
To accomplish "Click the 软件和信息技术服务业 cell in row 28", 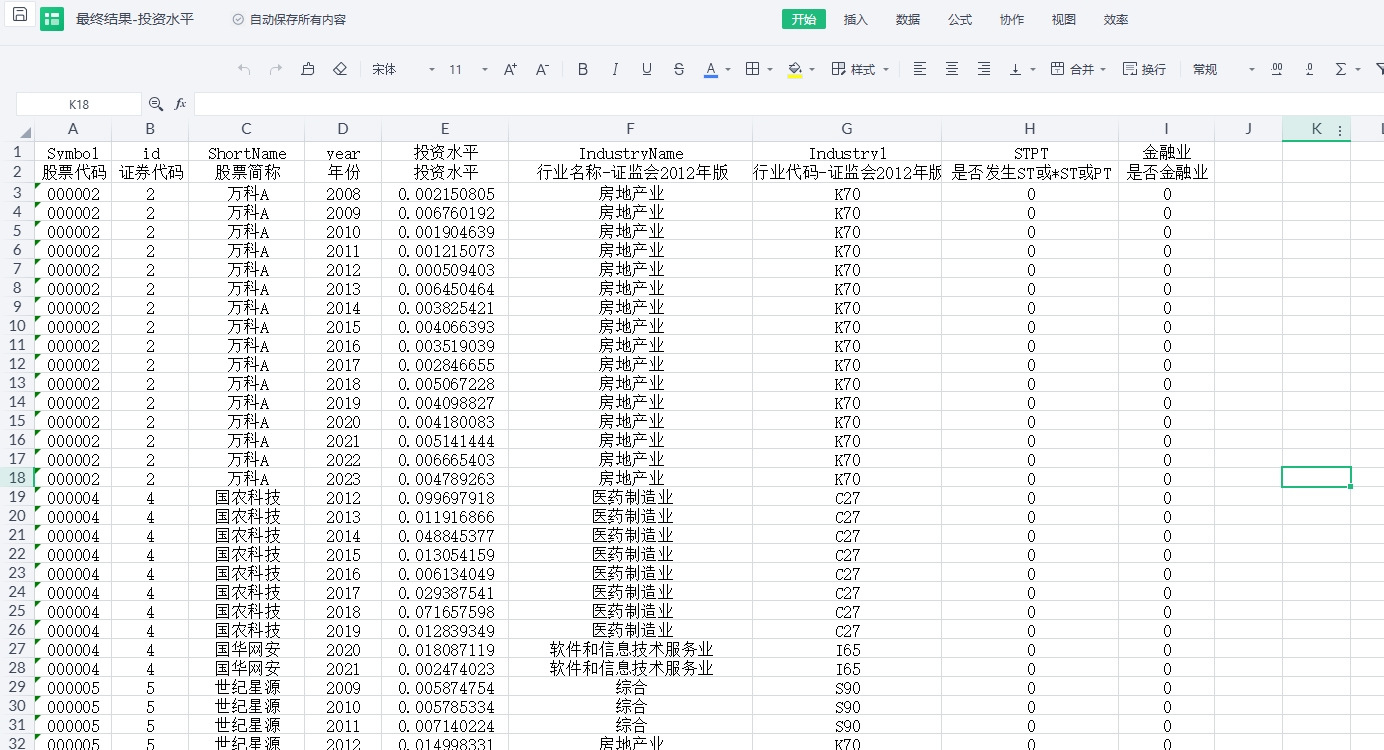I will click(x=630, y=668).
